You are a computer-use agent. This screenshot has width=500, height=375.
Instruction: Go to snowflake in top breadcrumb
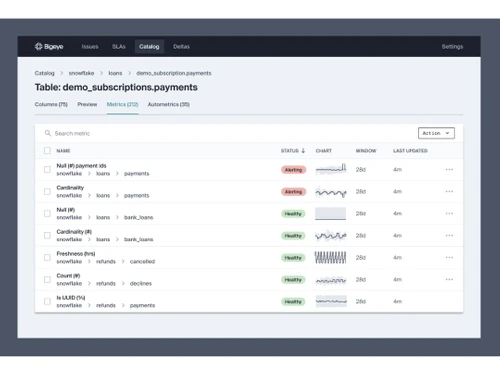tap(81, 73)
